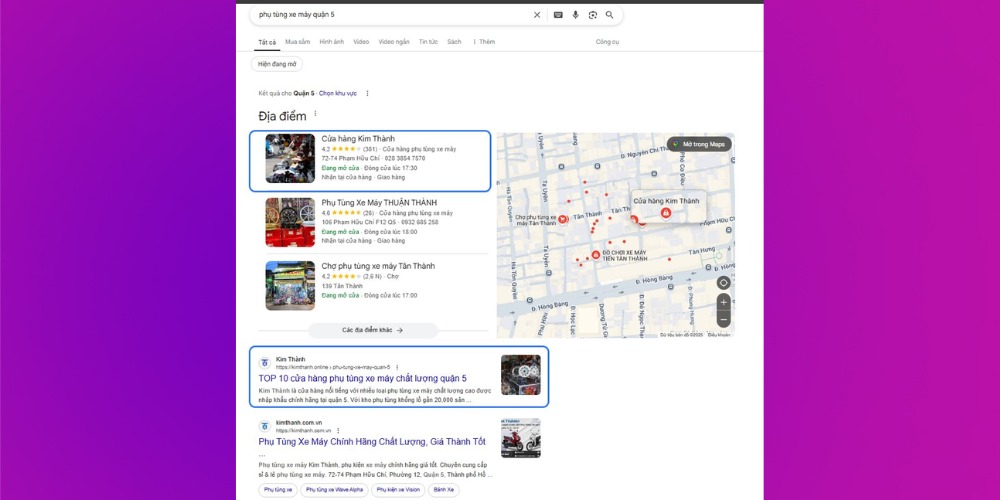Zoom out on the map with minus

[723, 320]
